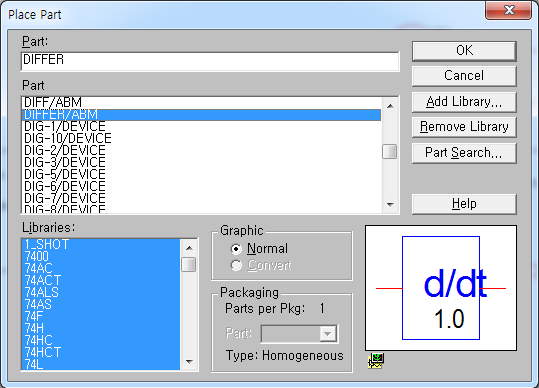The height and width of the screenshot is (388, 539).
Task: Click the part list scroll up arrow
Action: [390, 106]
